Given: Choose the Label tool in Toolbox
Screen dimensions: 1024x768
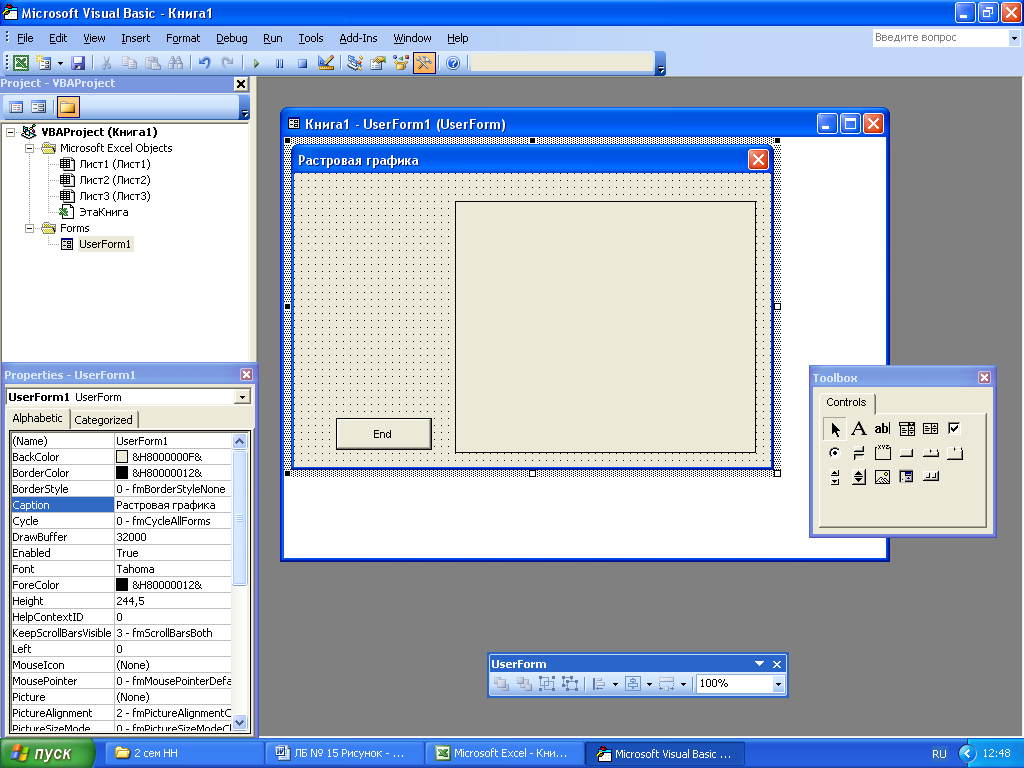Looking at the screenshot, I should point(859,428).
